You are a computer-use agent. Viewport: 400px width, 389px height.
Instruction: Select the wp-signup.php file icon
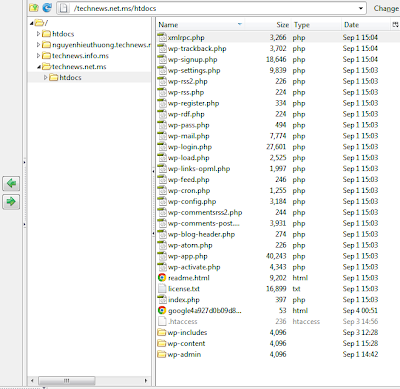point(162,59)
